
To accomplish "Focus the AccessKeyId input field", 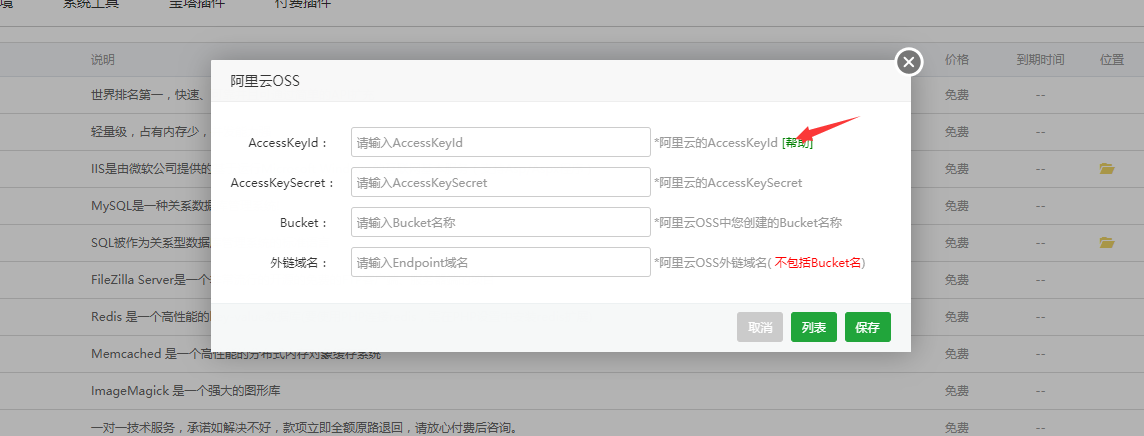I will (500, 142).
